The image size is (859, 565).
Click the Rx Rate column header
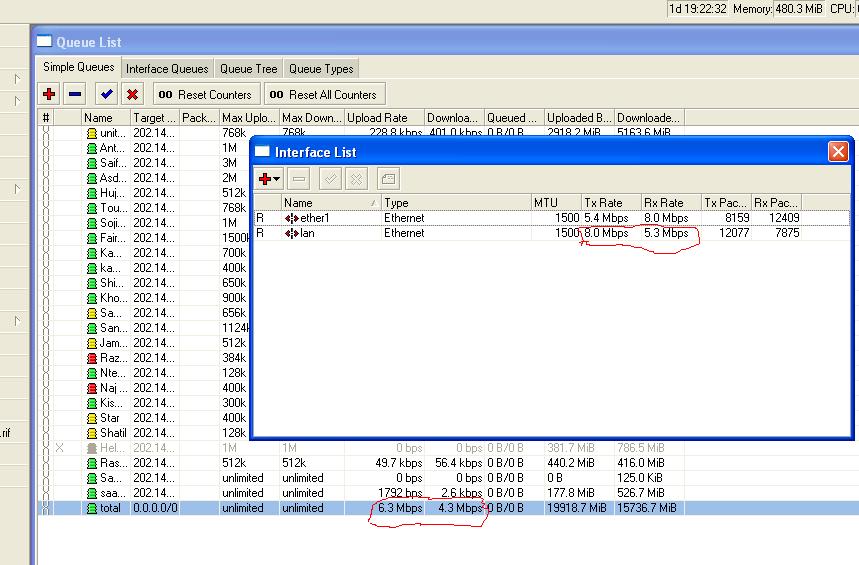click(x=671, y=203)
